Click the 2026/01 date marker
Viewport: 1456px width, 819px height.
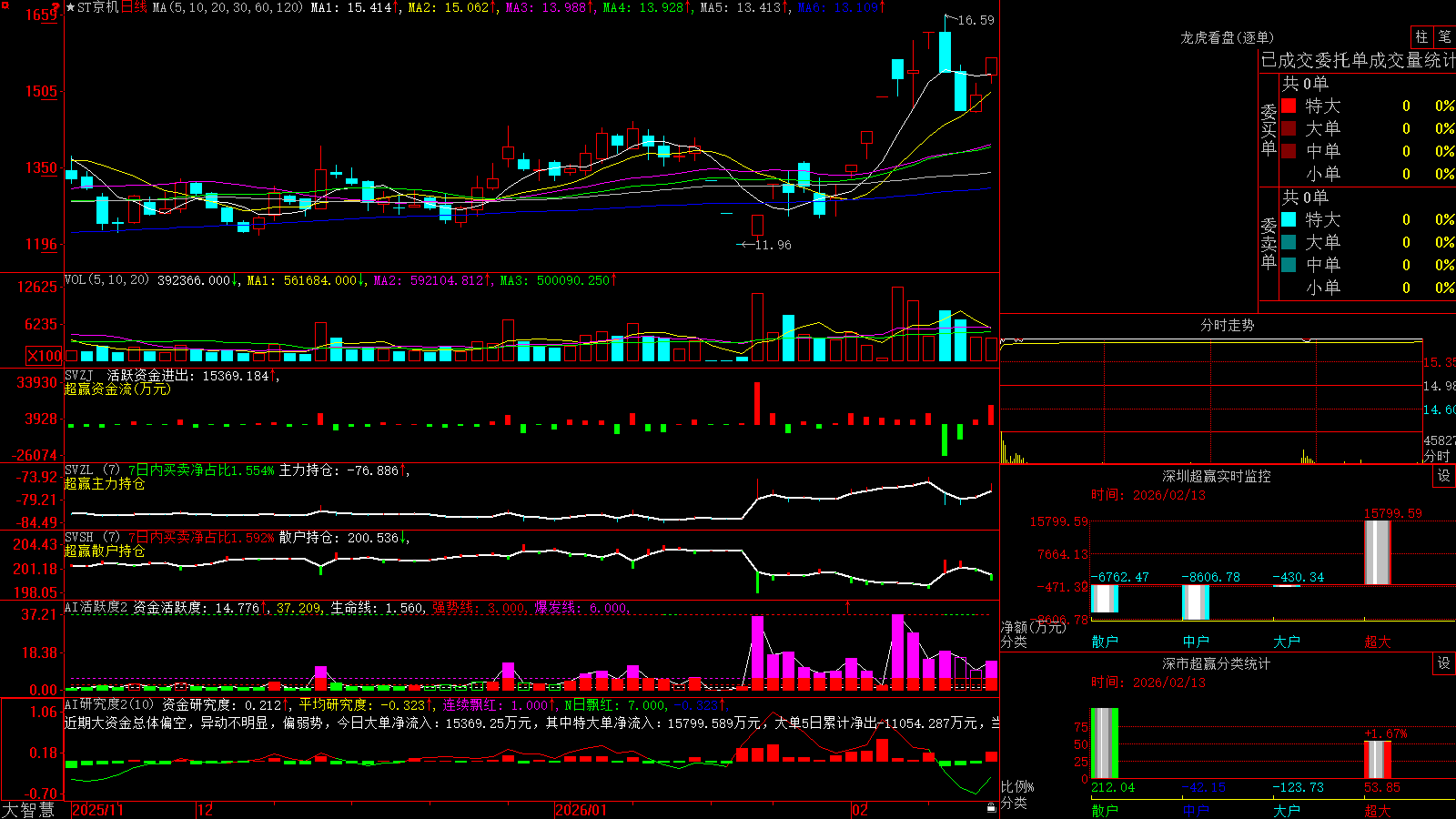(x=581, y=810)
